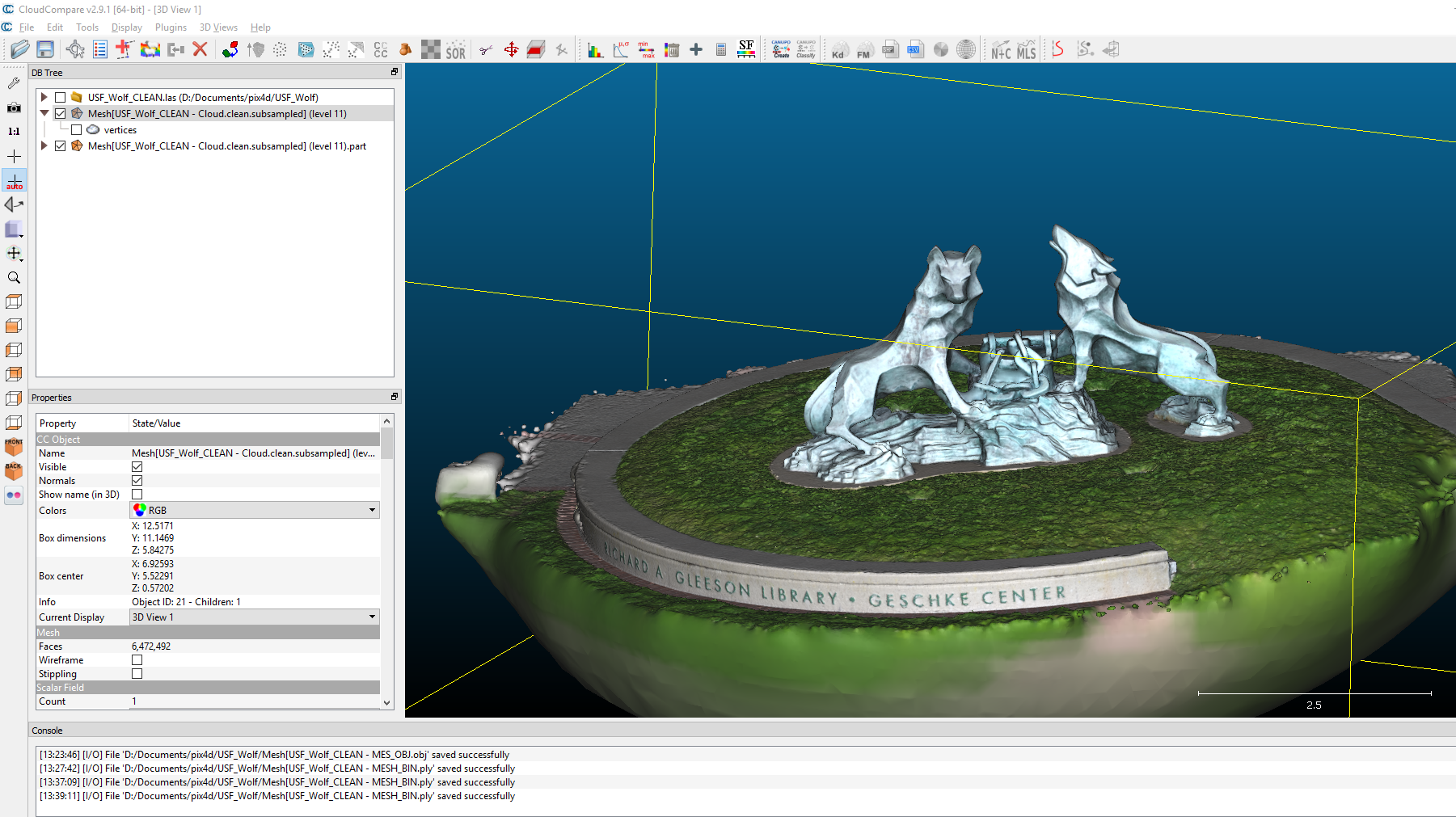Open the Edit menu
Image resolution: width=1456 pixels, height=817 pixels.
pos(55,27)
